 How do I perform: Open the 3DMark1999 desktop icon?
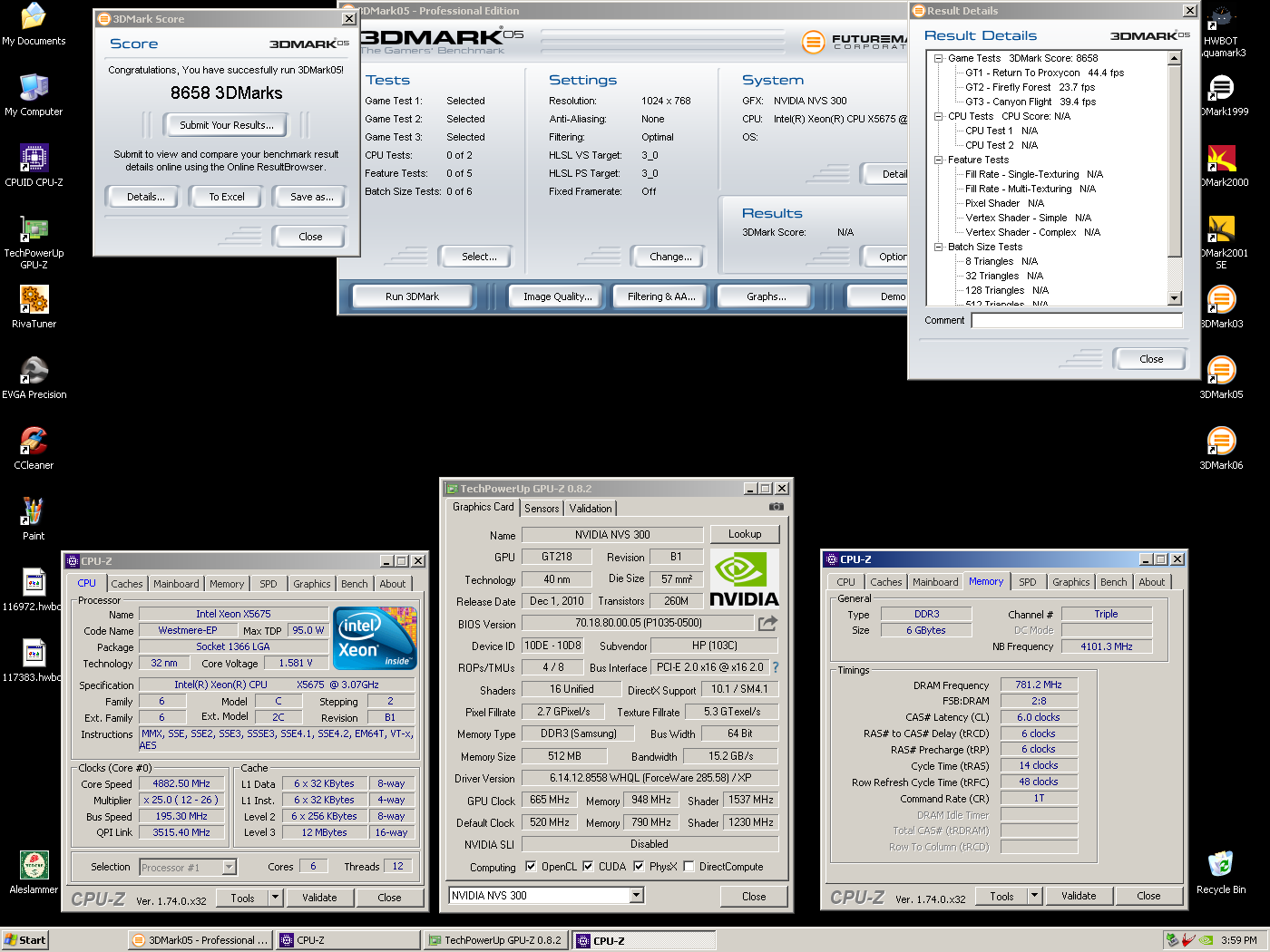click(1221, 95)
